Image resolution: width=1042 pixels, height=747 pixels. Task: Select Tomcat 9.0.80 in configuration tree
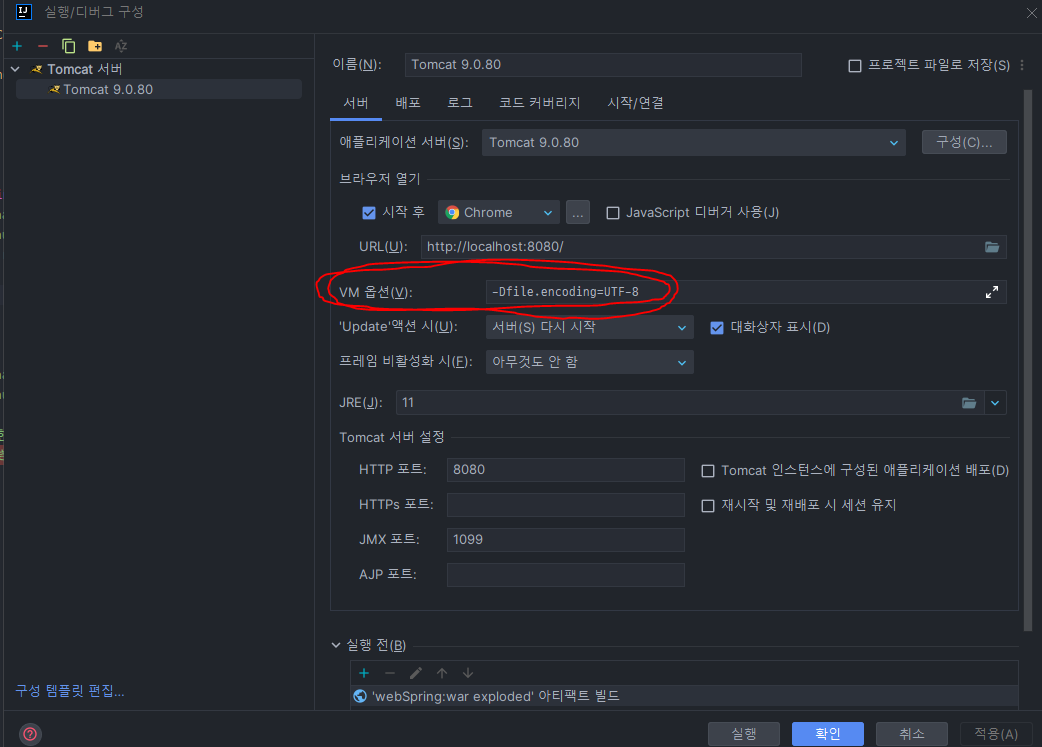[x=159, y=89]
